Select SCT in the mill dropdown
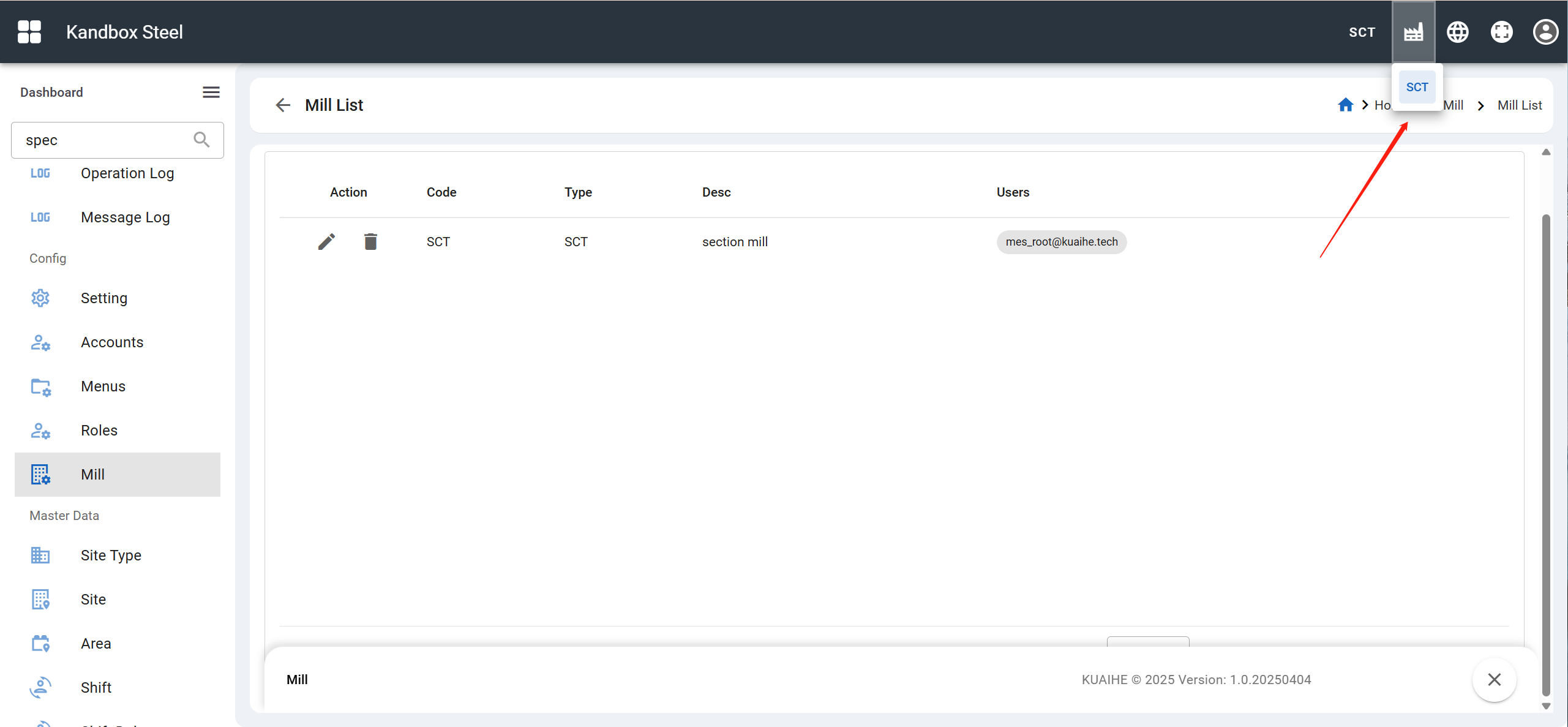The height and width of the screenshot is (727, 1568). pyautogui.click(x=1416, y=87)
